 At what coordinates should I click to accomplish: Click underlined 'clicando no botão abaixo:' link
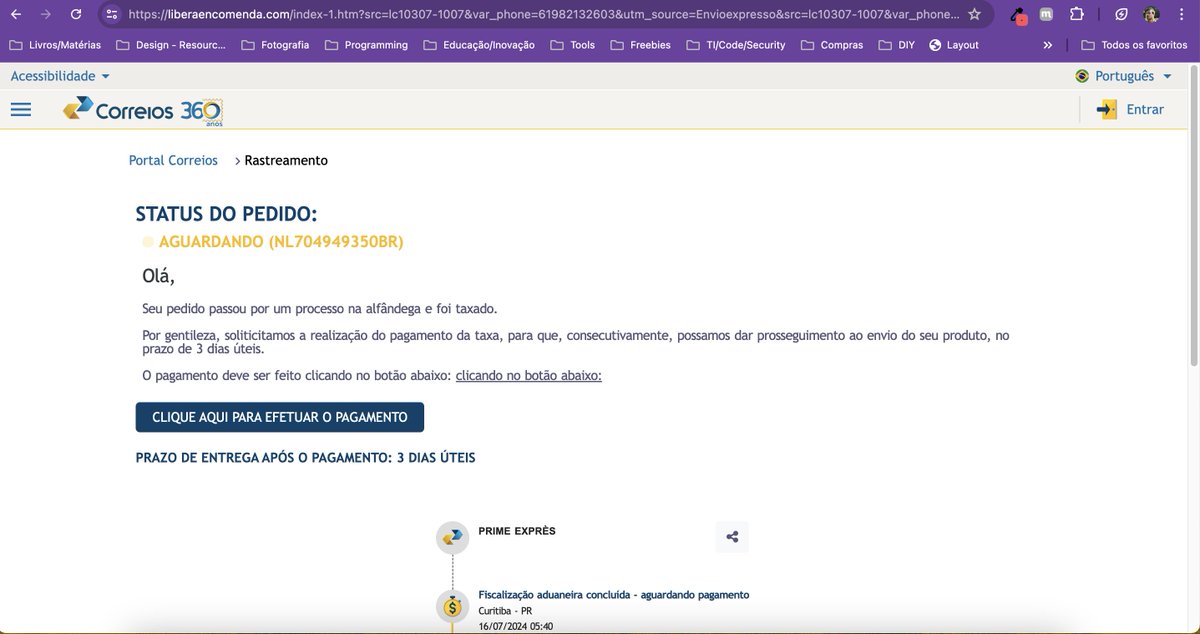(x=529, y=375)
